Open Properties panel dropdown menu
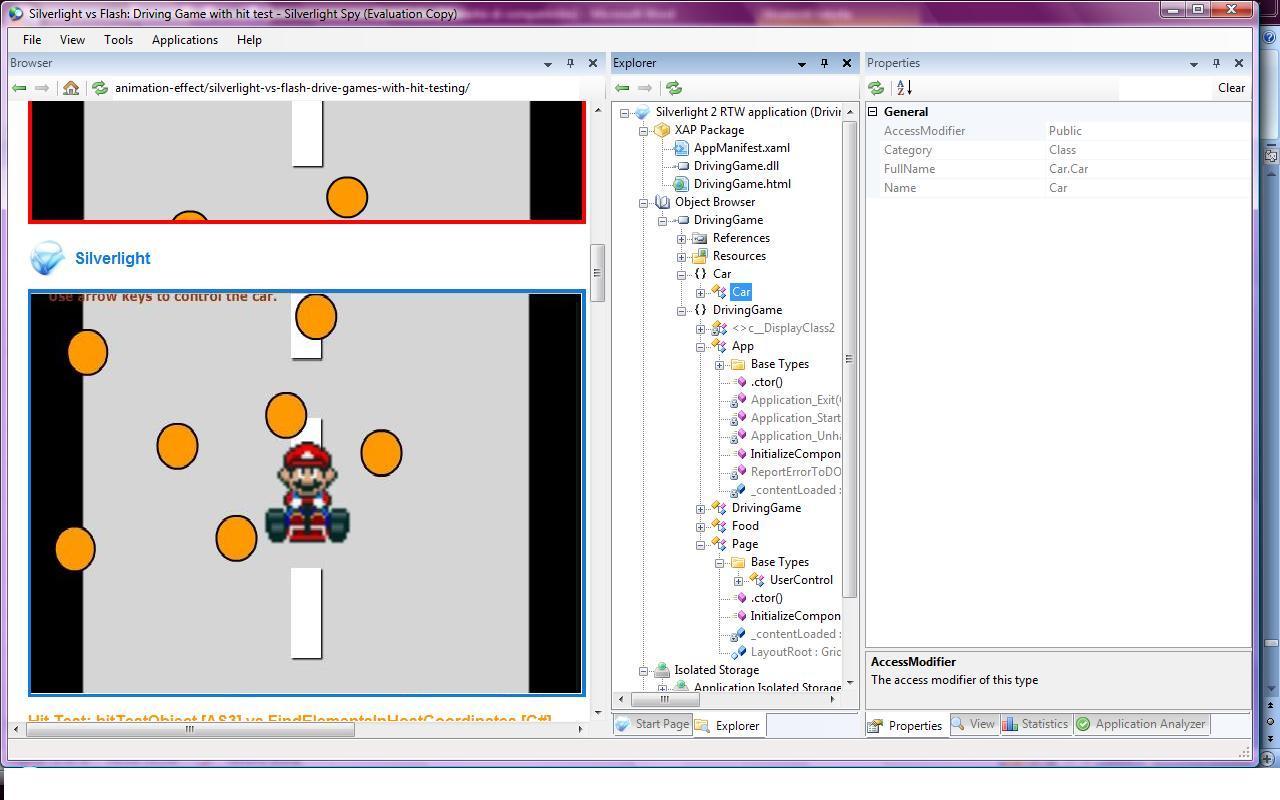 (1193, 64)
